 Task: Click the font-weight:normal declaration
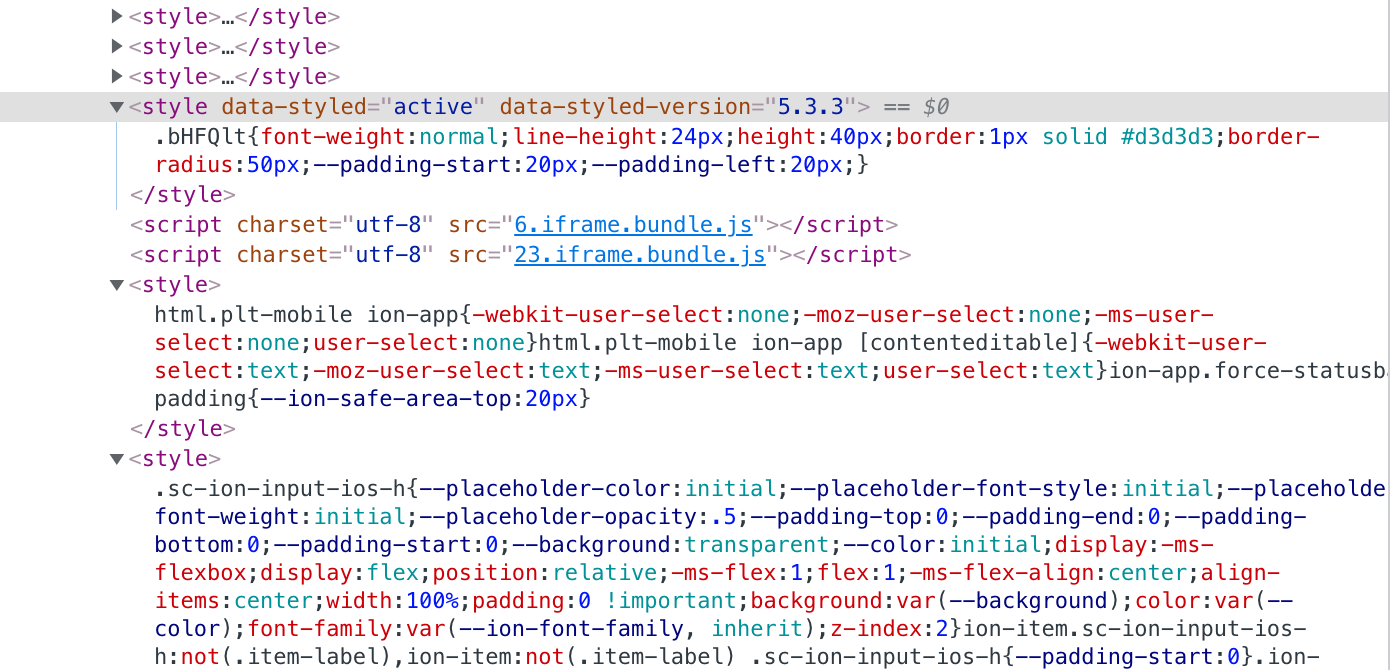pos(380,137)
